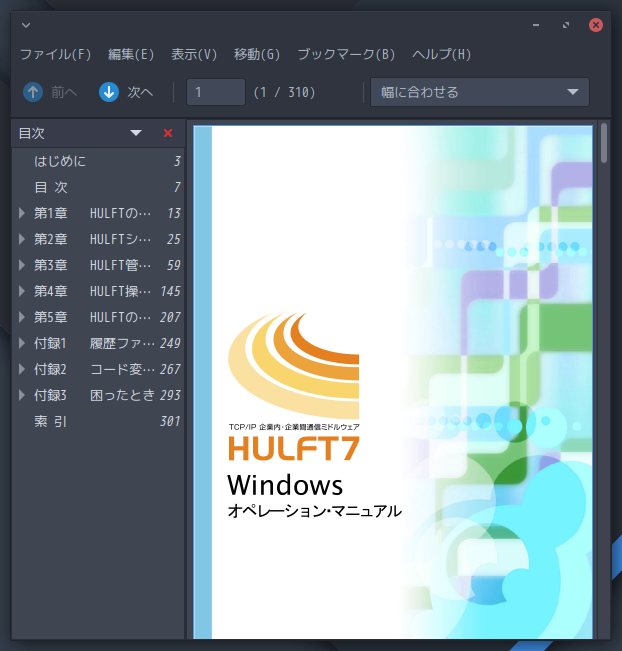Close the window with red button
This screenshot has width=622, height=651.
coord(596,25)
